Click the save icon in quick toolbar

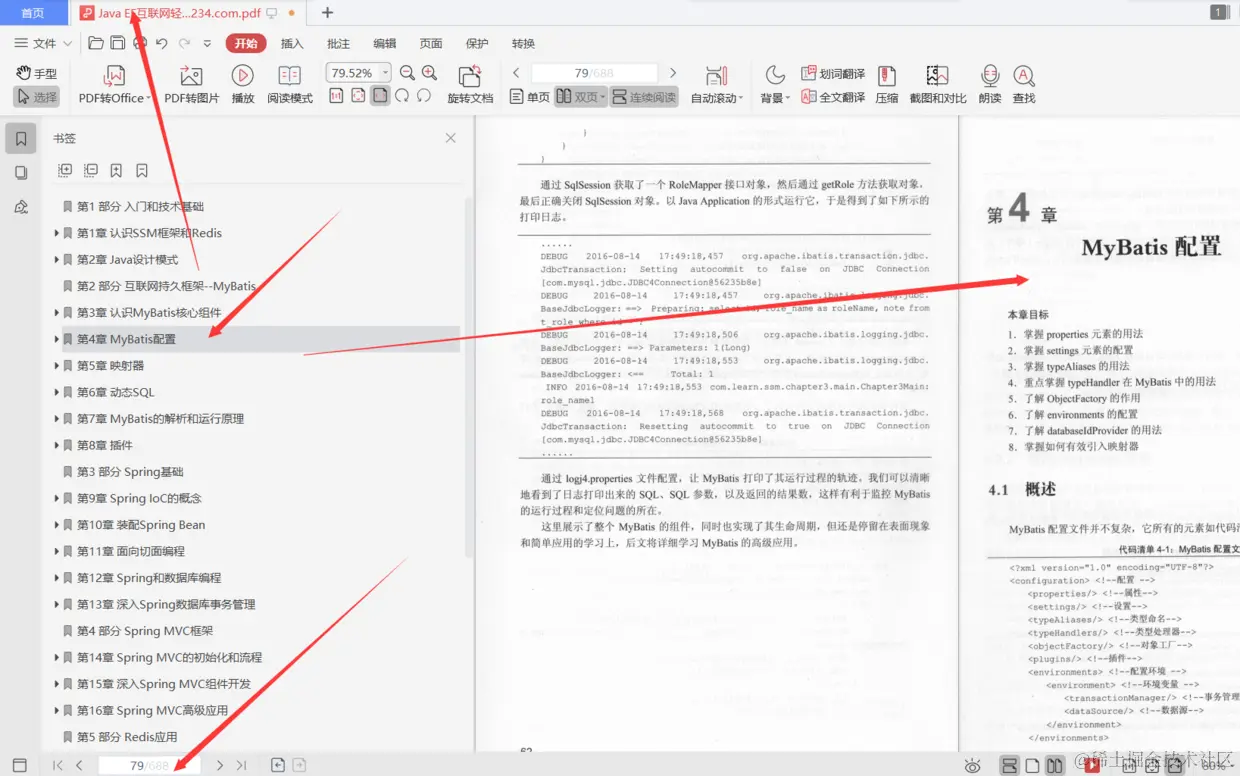click(118, 43)
